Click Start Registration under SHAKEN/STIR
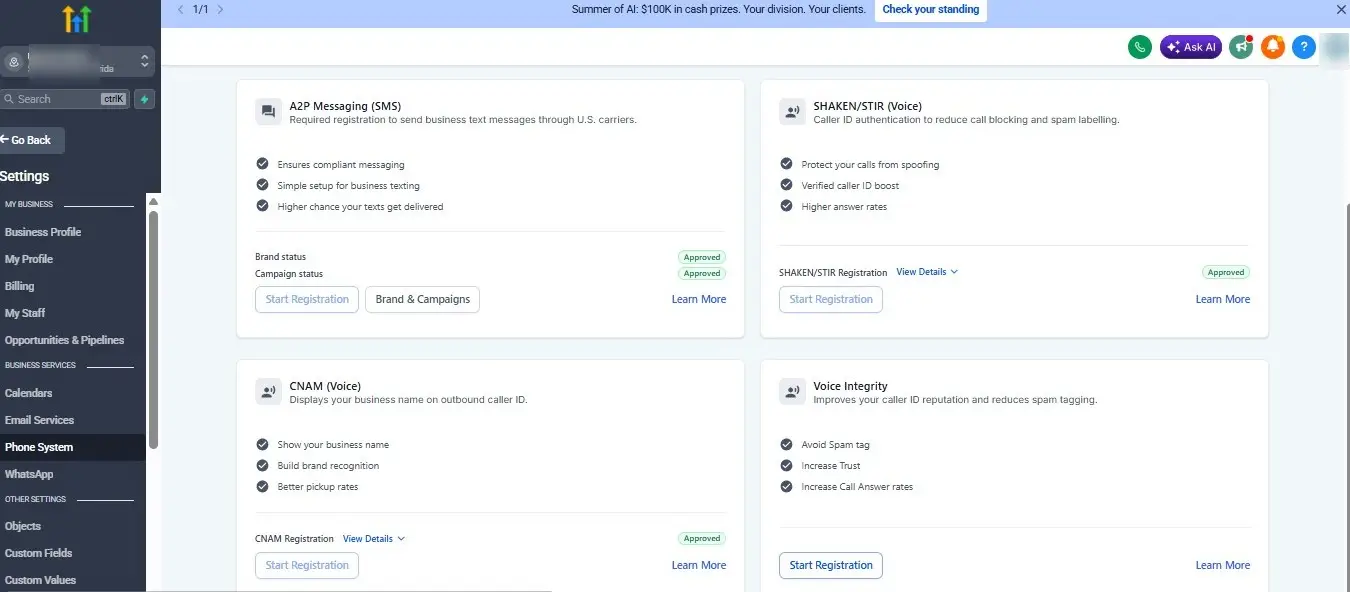The image size is (1350, 592). [x=831, y=299]
